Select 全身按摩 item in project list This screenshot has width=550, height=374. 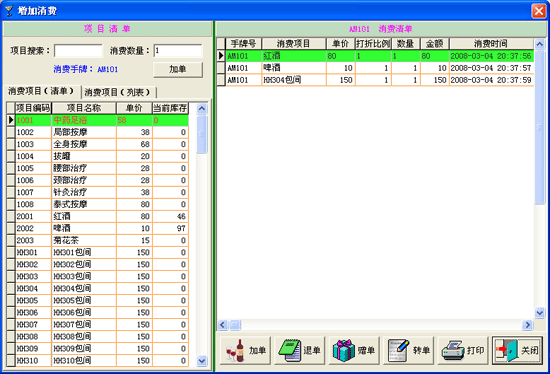coord(98,144)
